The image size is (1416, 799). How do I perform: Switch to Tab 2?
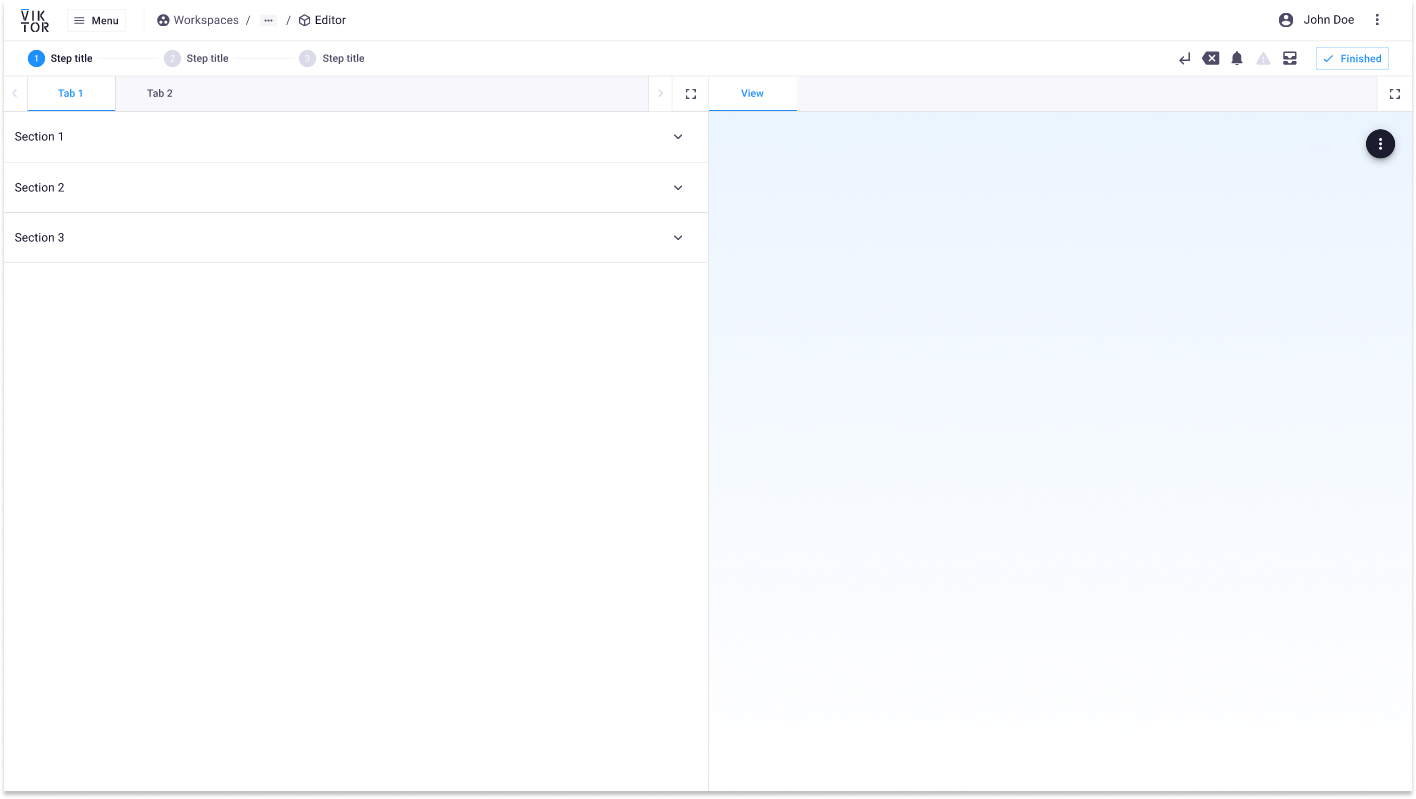pyautogui.click(x=160, y=93)
